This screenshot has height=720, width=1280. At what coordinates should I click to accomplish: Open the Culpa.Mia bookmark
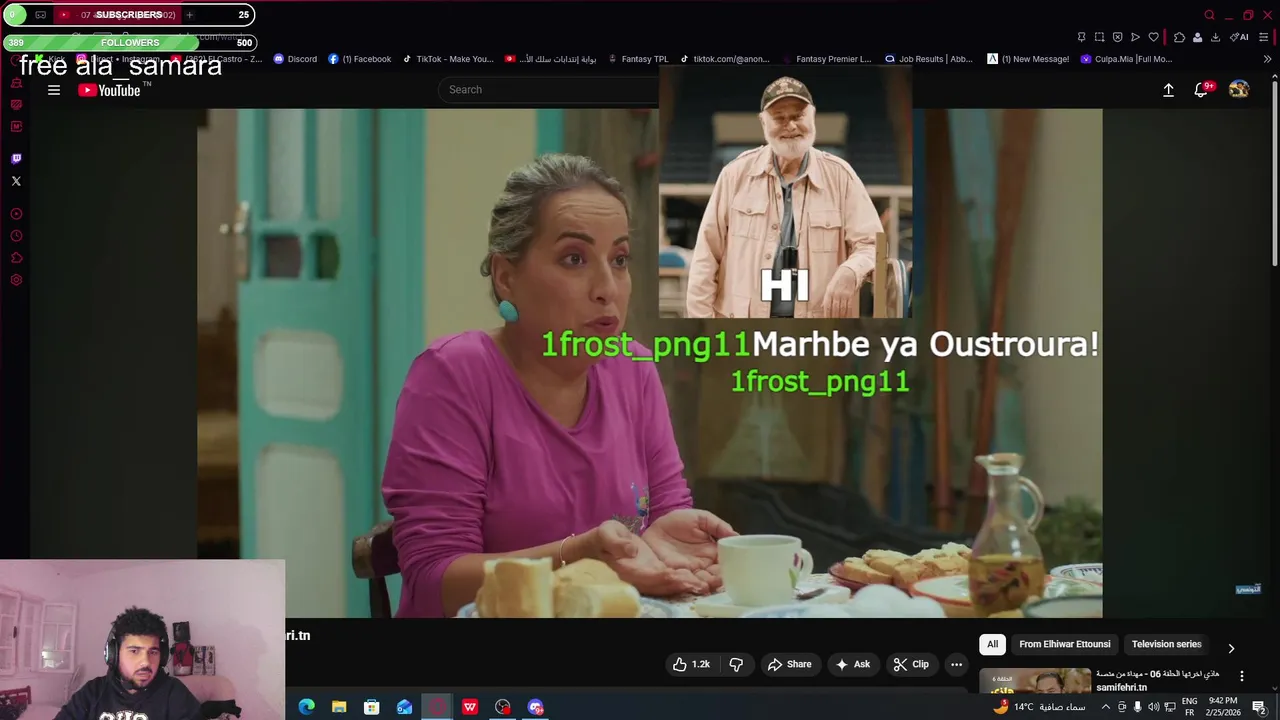pyautogui.click(x=1126, y=59)
